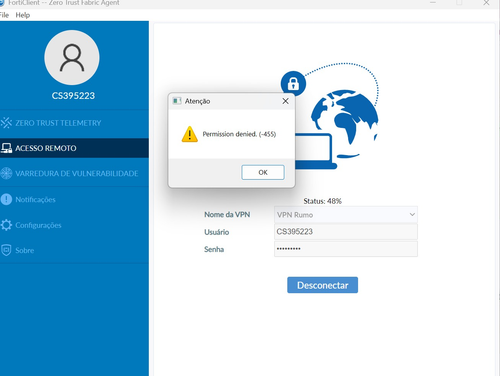Close the FortiClient window
Screen dimensions: 500x376
486,3
